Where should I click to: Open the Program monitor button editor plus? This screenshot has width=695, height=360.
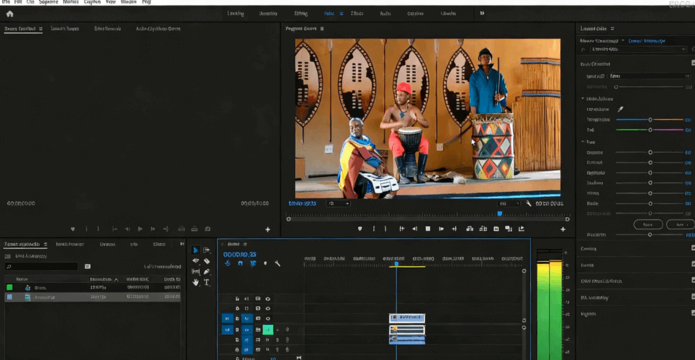pos(563,229)
